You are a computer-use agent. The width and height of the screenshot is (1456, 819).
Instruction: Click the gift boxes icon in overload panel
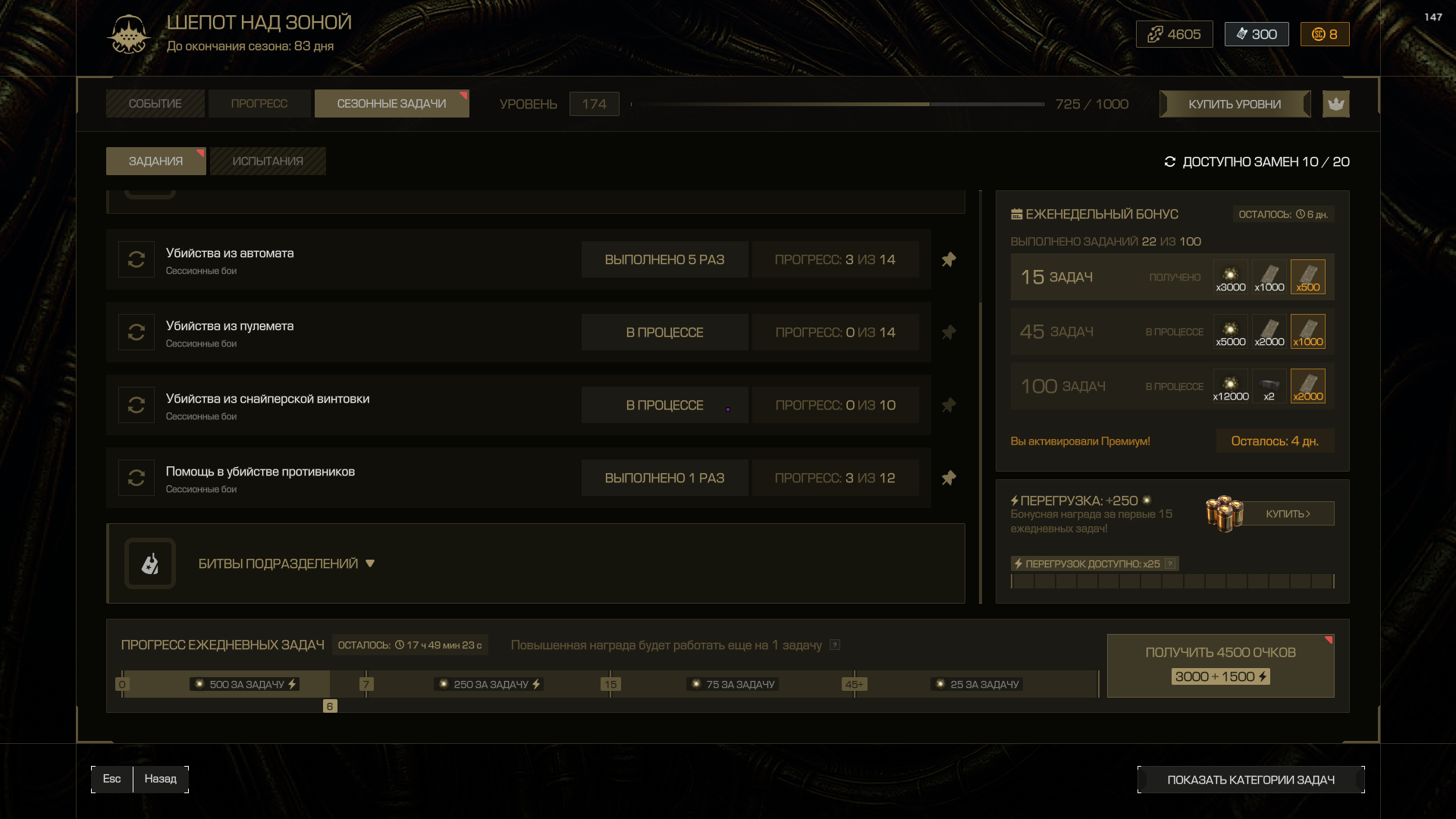pos(1224,513)
